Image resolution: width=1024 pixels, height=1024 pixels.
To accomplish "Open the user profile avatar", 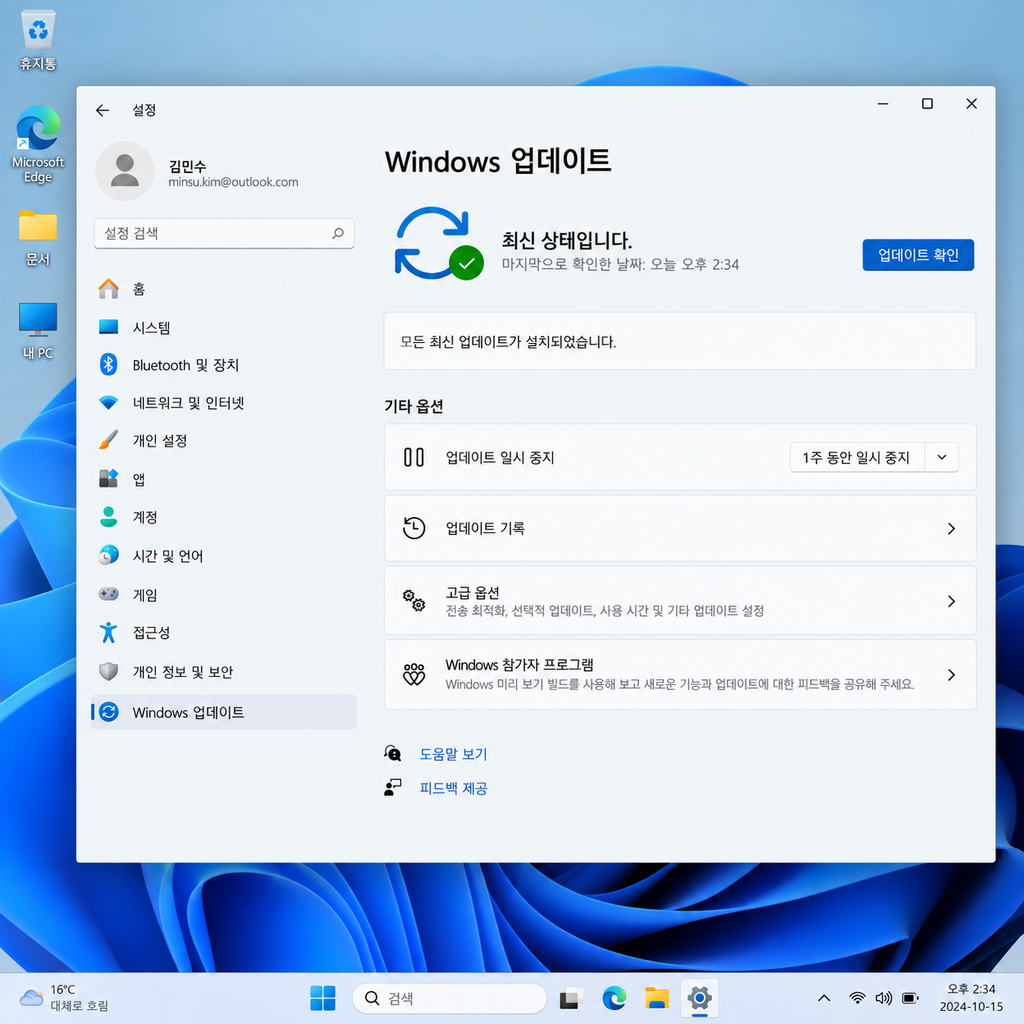I will click(x=124, y=171).
